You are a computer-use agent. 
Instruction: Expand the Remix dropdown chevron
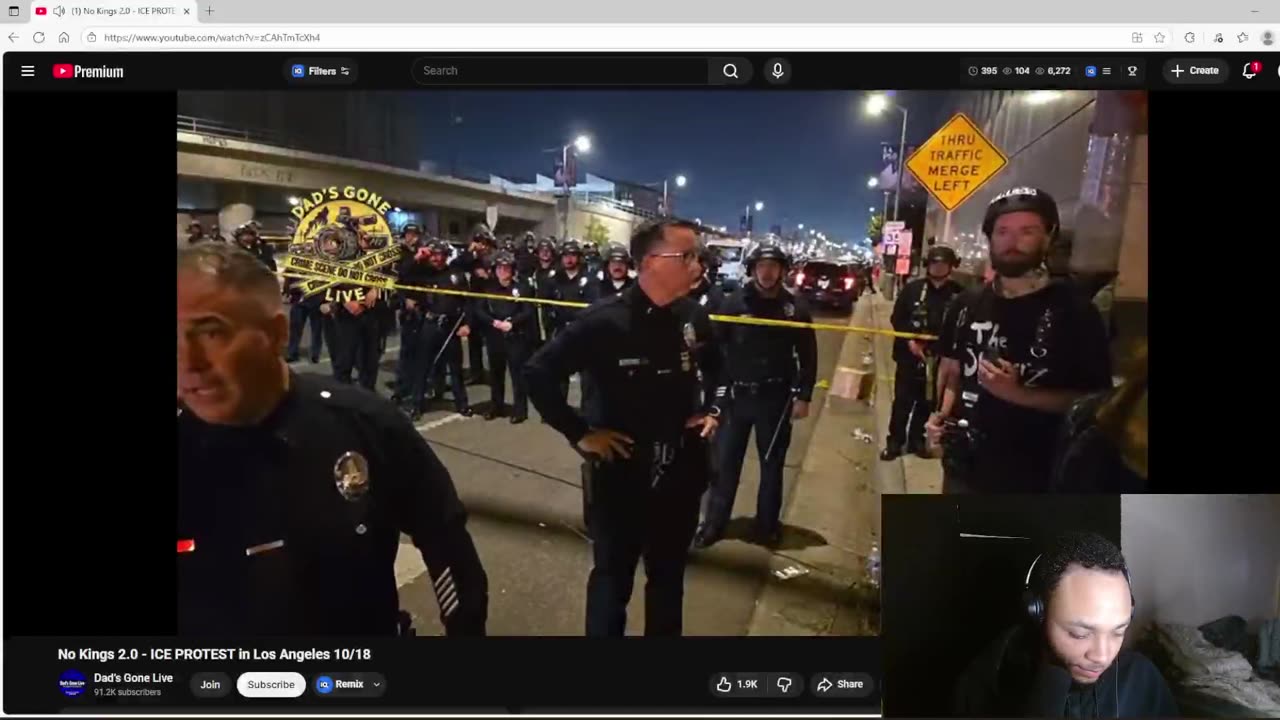376,685
